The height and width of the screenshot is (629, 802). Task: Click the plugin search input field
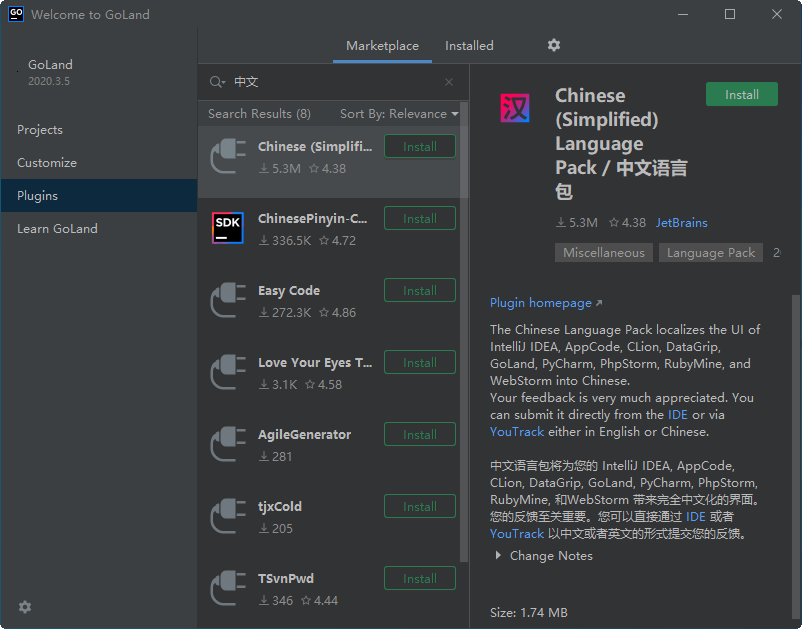335,82
